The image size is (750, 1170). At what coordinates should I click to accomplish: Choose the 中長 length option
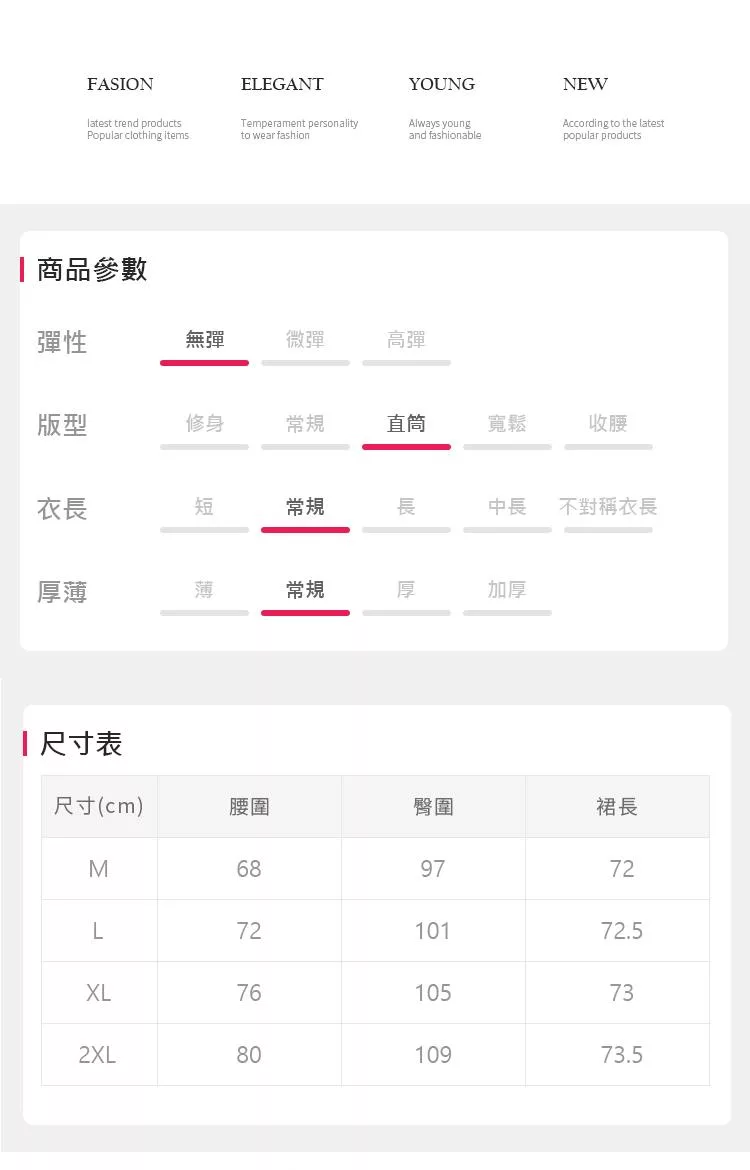[x=507, y=507]
